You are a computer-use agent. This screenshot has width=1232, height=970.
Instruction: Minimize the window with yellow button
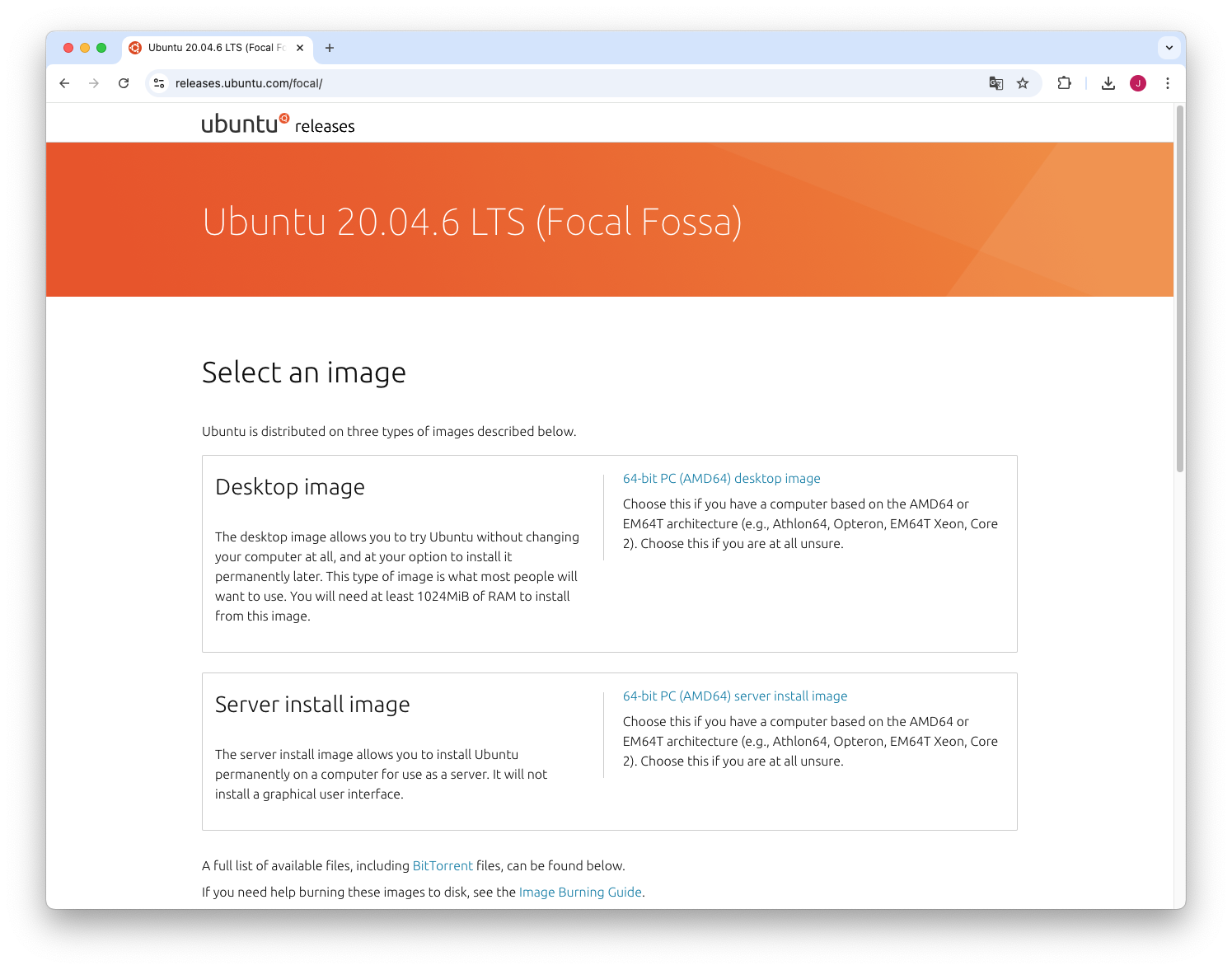pos(85,48)
